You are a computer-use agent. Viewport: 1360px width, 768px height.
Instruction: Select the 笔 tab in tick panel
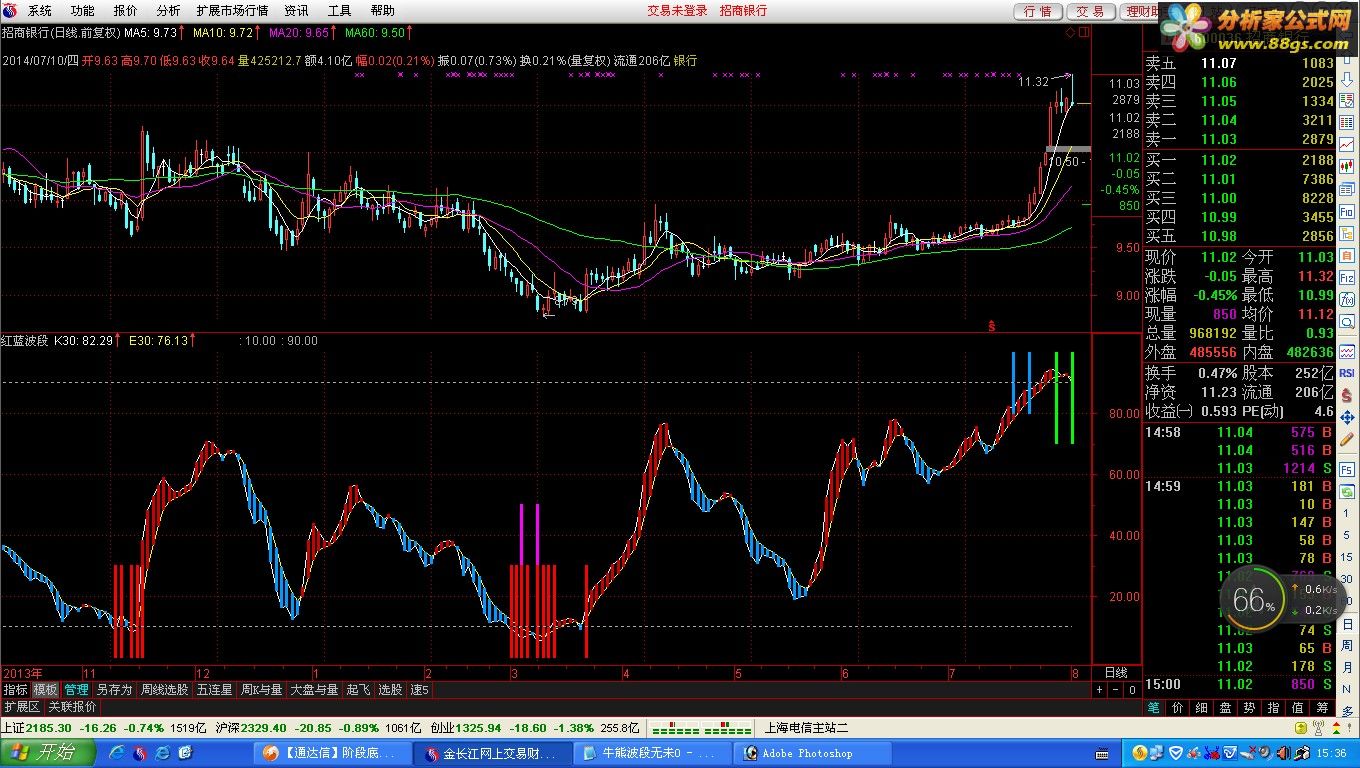pos(1153,707)
